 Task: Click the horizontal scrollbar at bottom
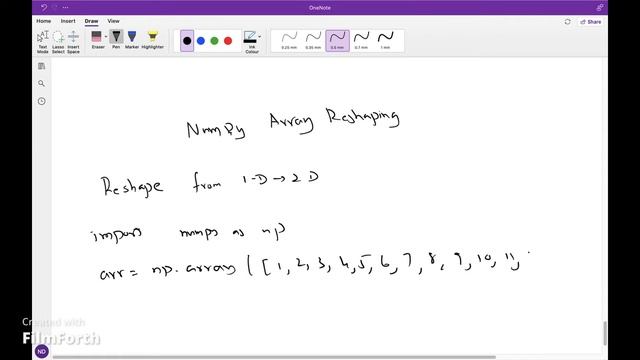point(274,357)
